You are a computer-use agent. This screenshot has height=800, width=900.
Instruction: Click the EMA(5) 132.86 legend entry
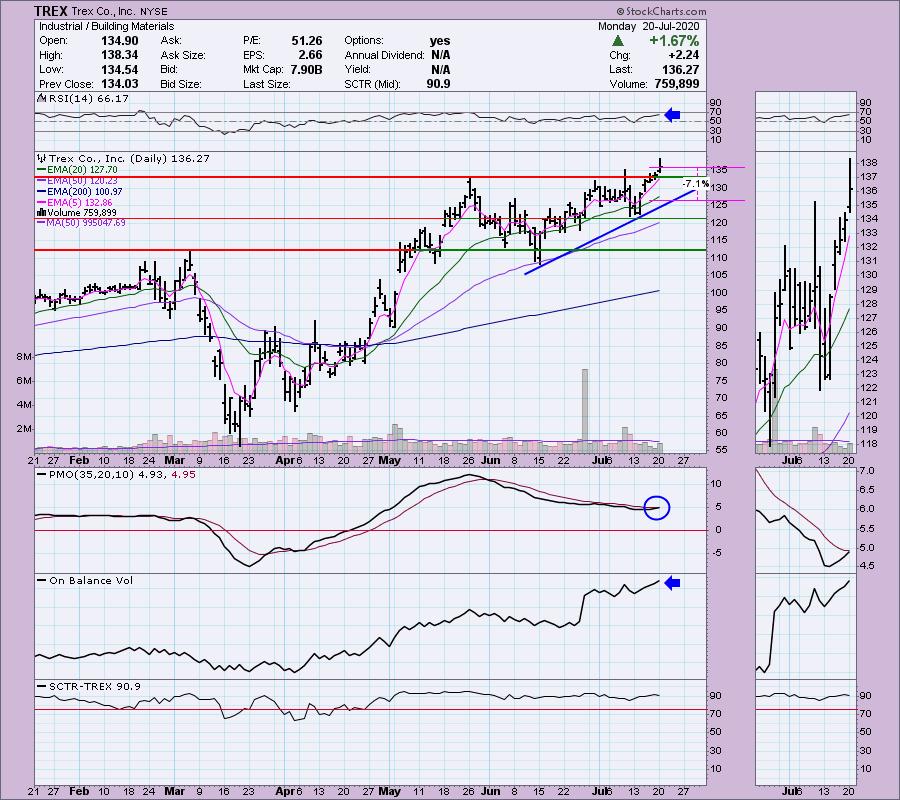click(x=80, y=203)
